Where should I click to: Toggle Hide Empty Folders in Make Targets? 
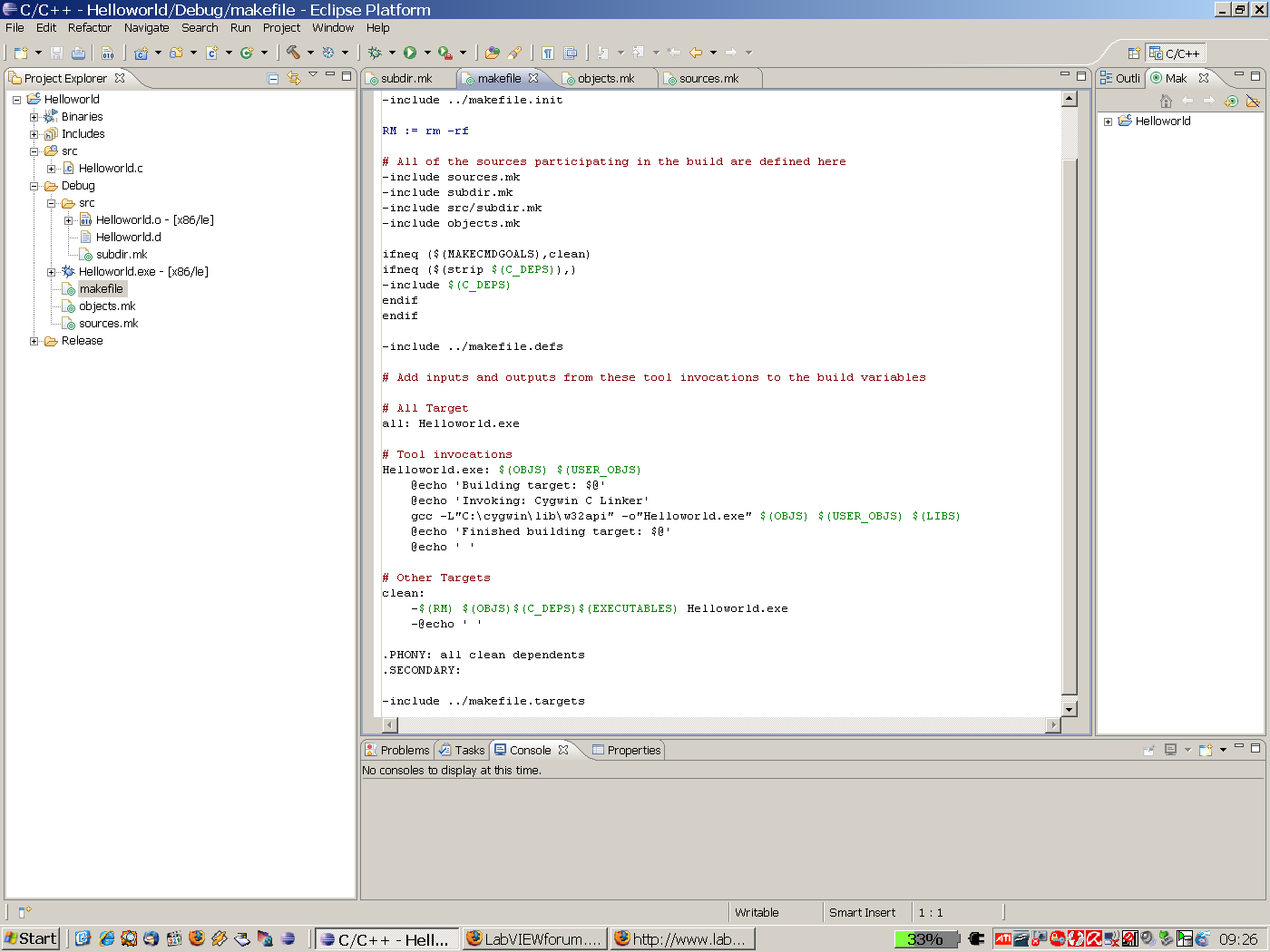coord(1253,101)
